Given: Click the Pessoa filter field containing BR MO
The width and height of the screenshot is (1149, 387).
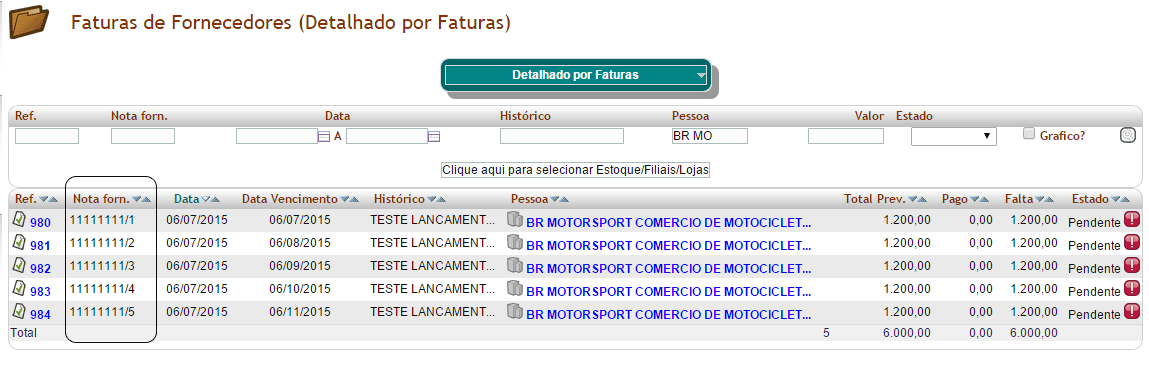Looking at the screenshot, I should coord(709,136).
